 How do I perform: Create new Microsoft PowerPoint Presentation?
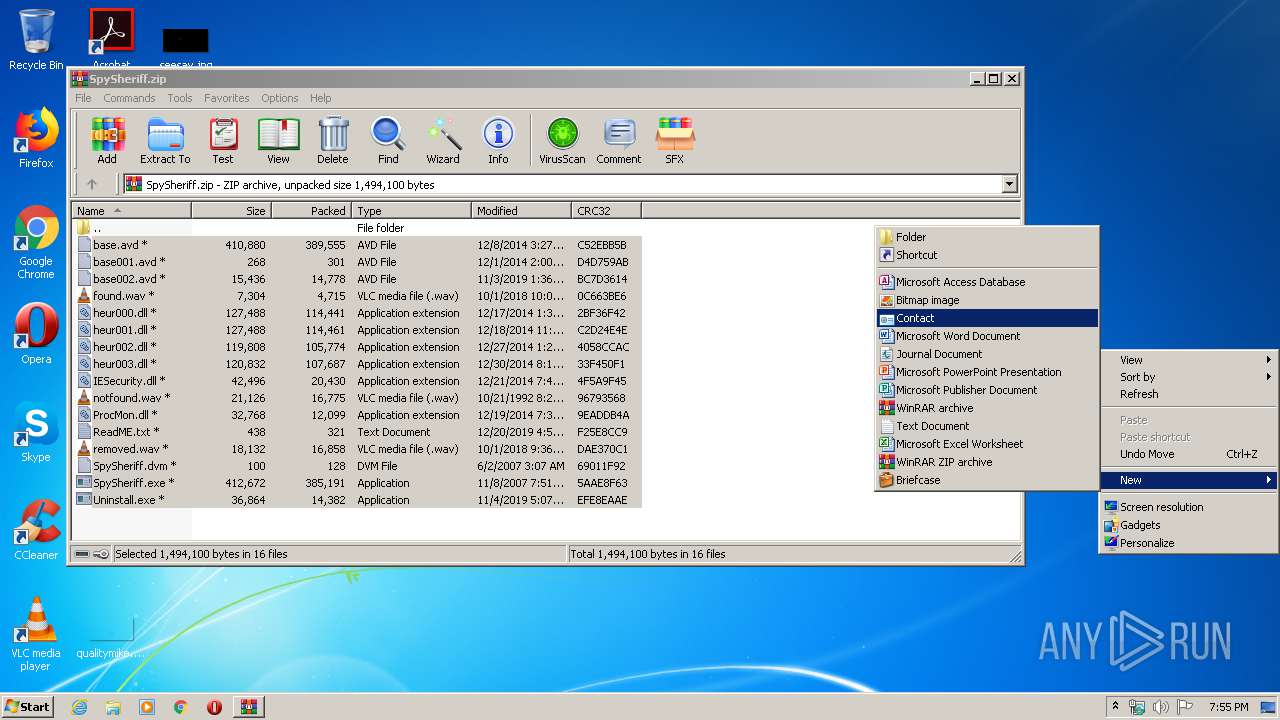(987, 372)
